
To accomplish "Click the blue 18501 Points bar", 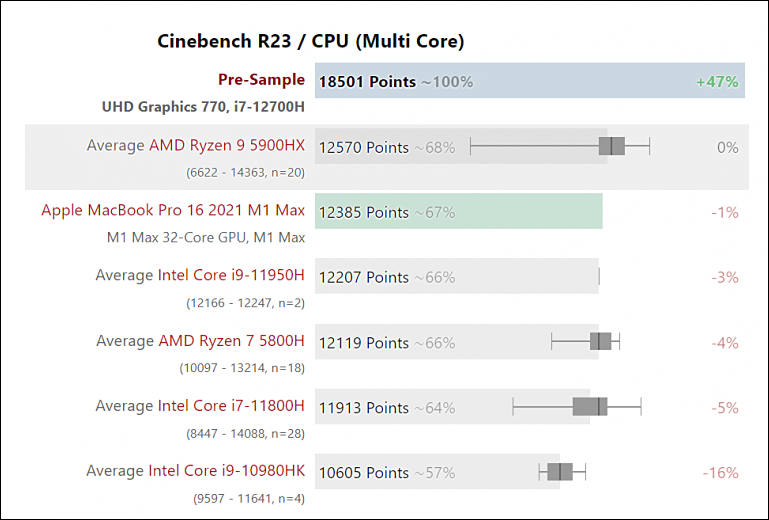I will coord(530,80).
